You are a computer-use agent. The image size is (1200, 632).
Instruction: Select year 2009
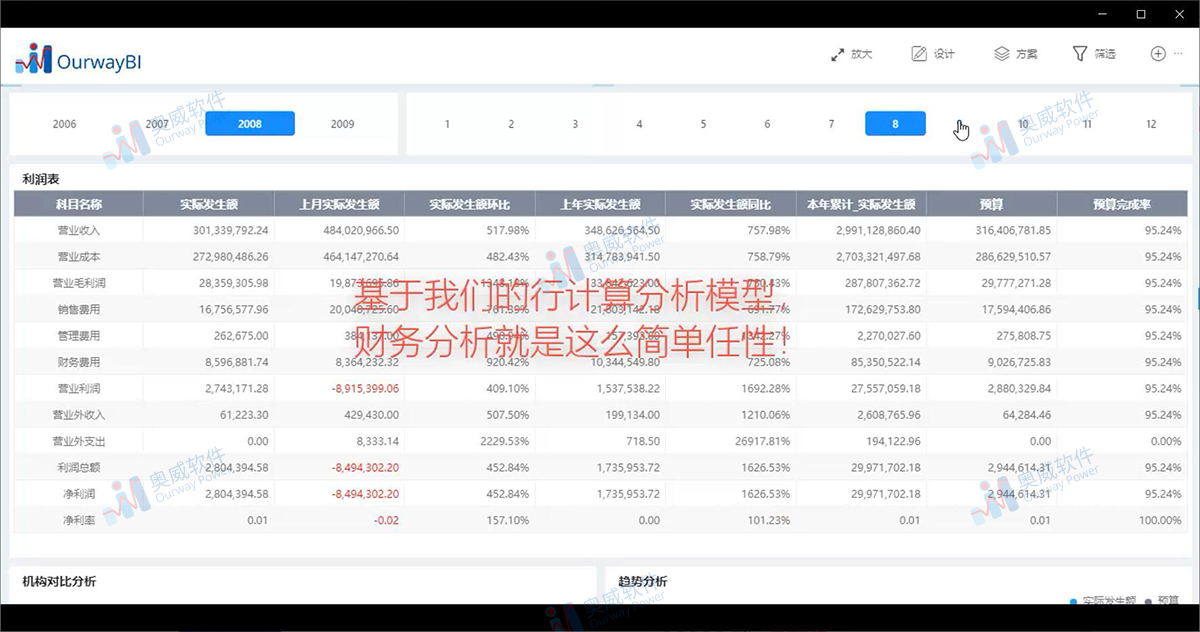click(x=342, y=124)
